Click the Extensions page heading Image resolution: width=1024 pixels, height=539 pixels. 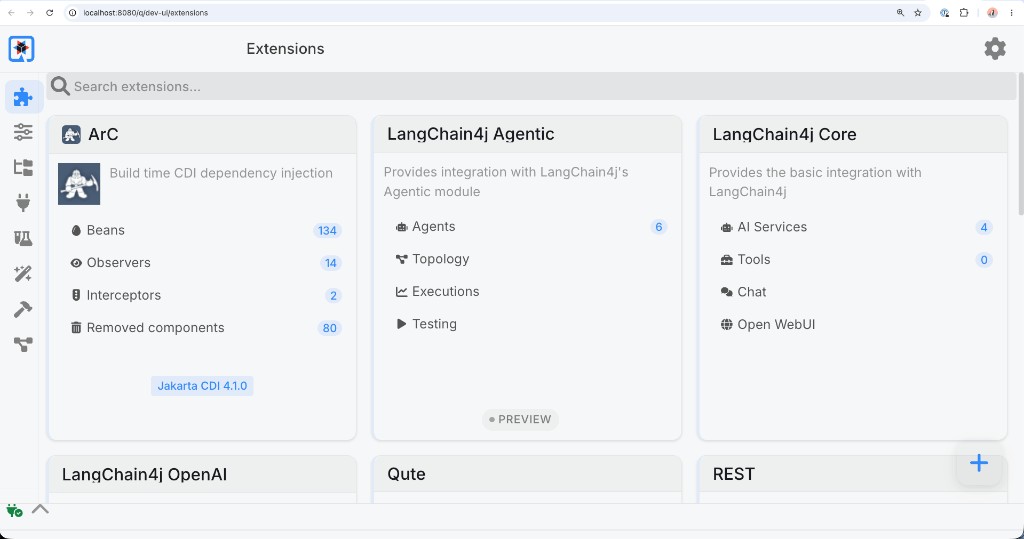(285, 49)
